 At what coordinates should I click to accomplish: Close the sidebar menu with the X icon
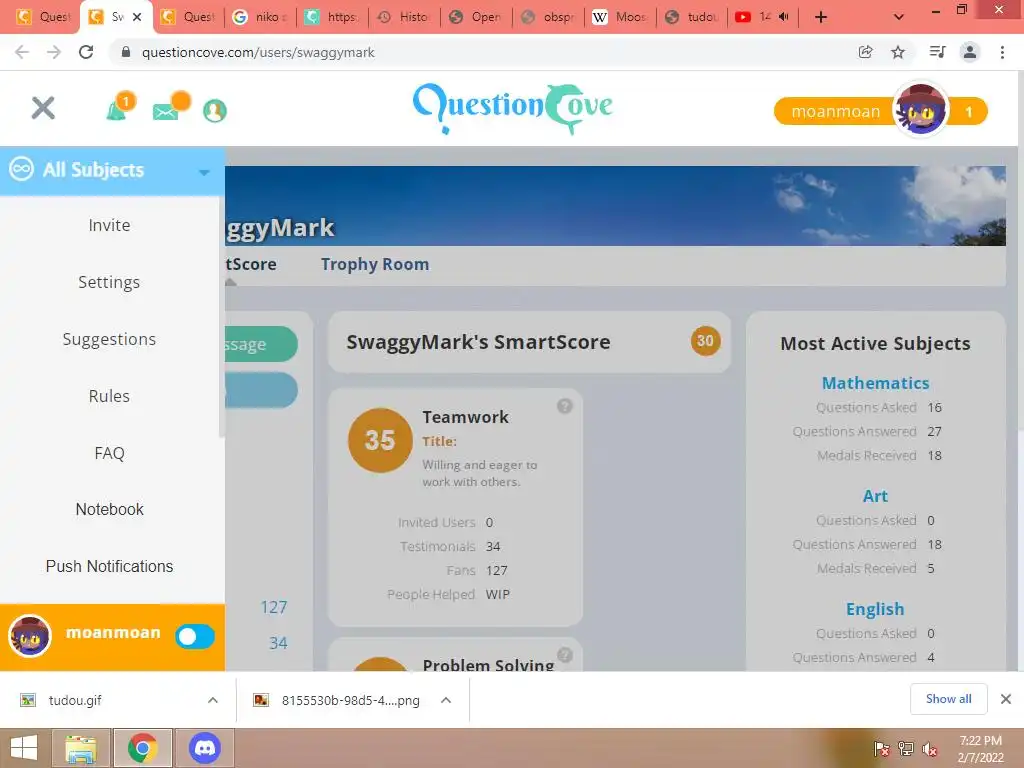click(x=43, y=108)
